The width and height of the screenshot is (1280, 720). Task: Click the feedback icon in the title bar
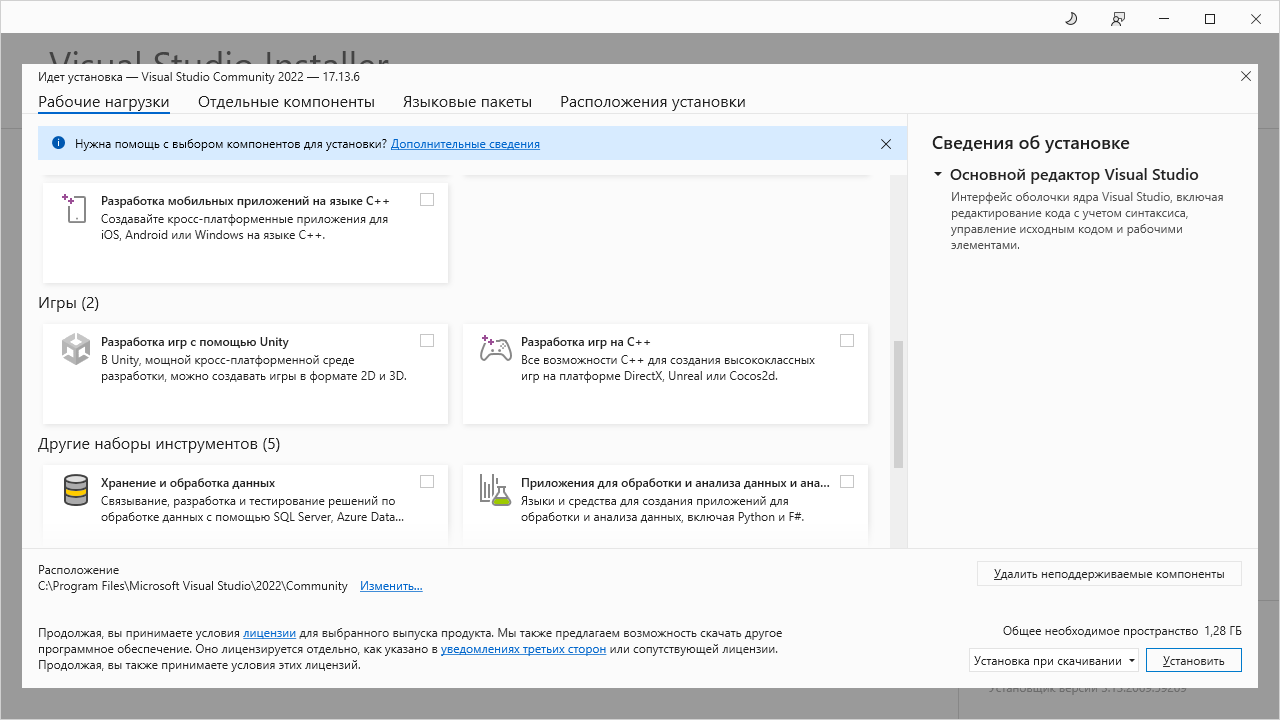pyautogui.click(x=1117, y=19)
